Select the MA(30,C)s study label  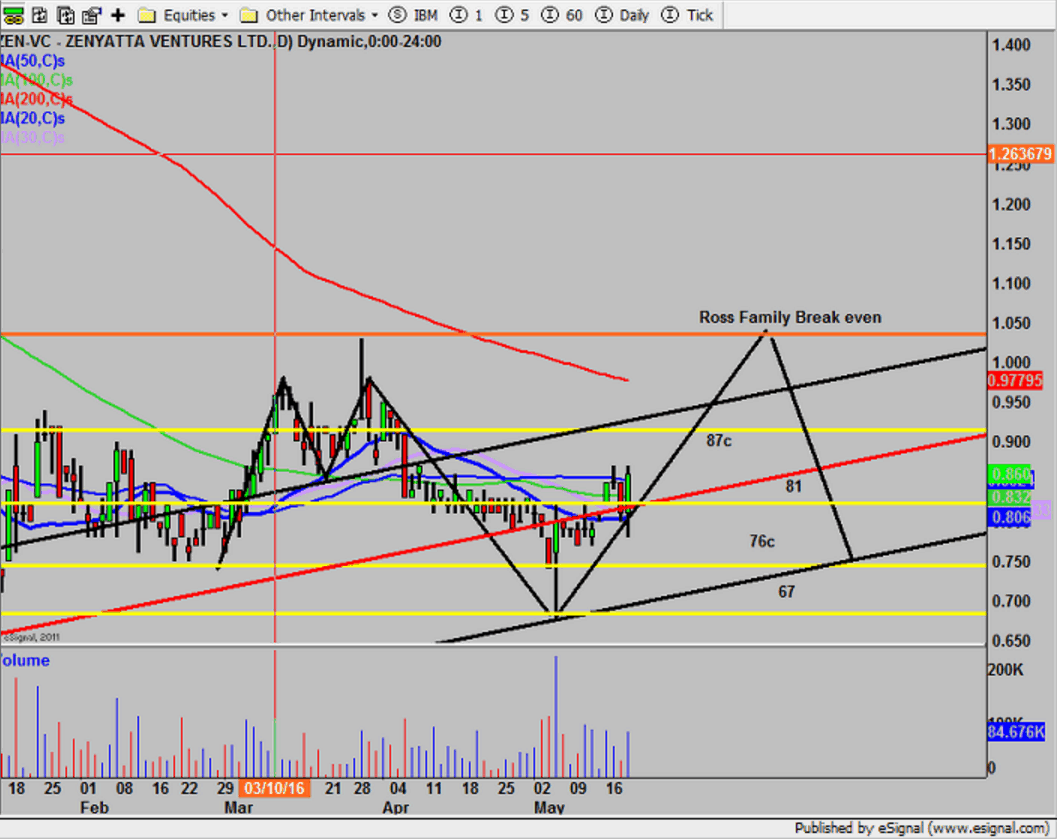tap(32, 137)
